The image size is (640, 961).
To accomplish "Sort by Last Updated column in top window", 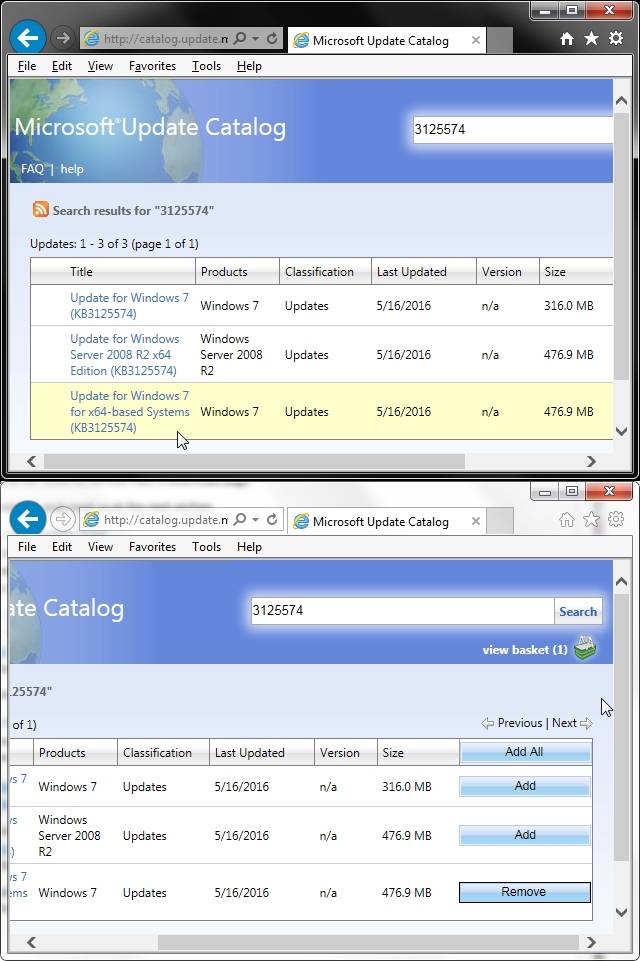I will 424,272.
